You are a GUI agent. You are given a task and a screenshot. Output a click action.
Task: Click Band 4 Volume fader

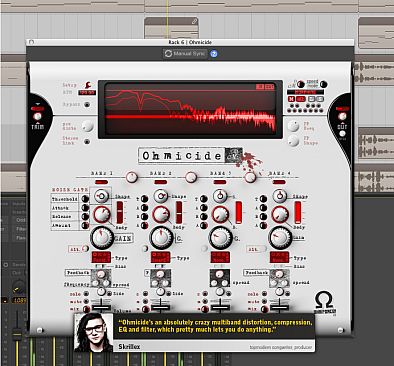coord(279,307)
